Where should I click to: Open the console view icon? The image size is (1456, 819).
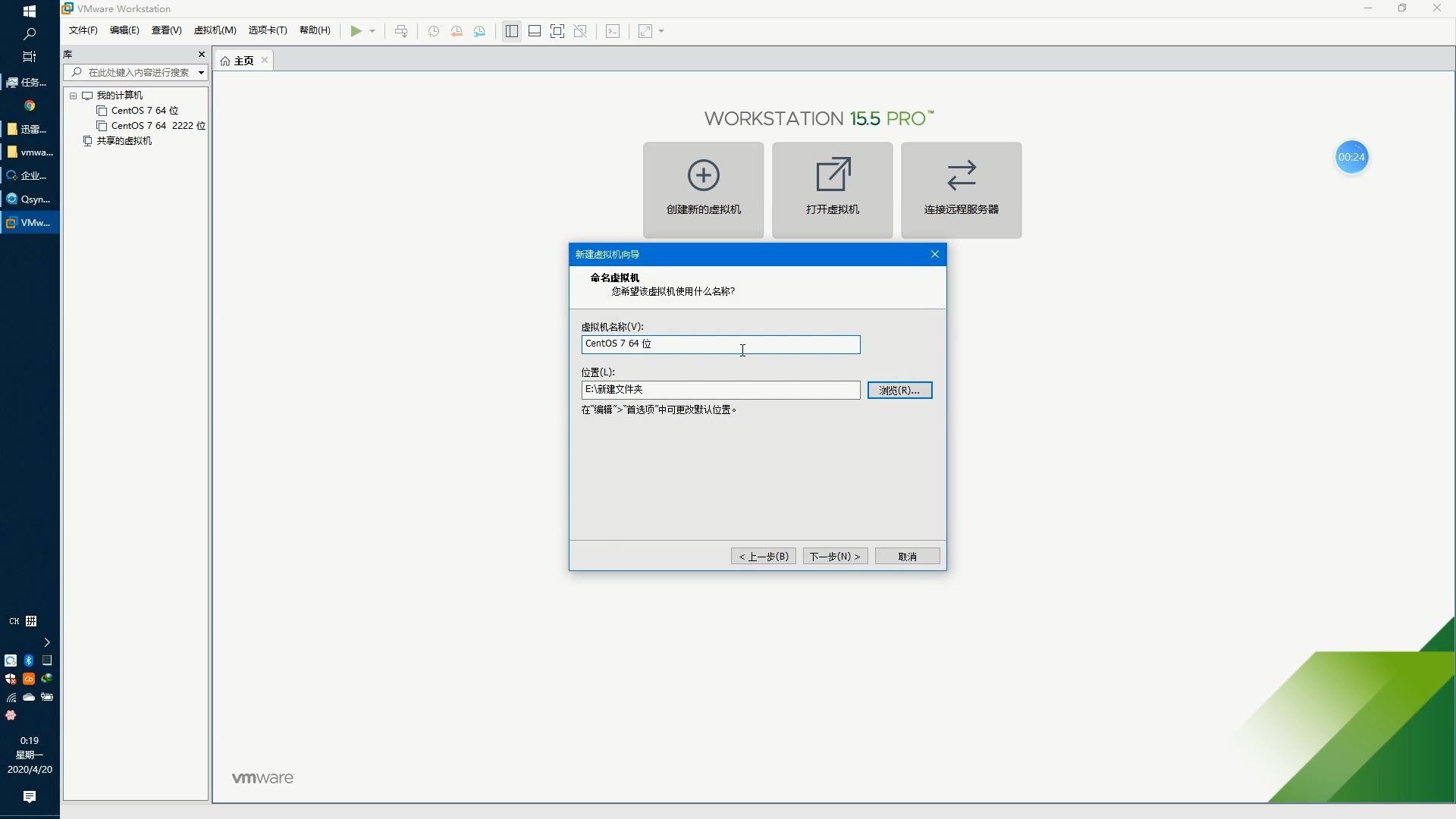pos(613,31)
